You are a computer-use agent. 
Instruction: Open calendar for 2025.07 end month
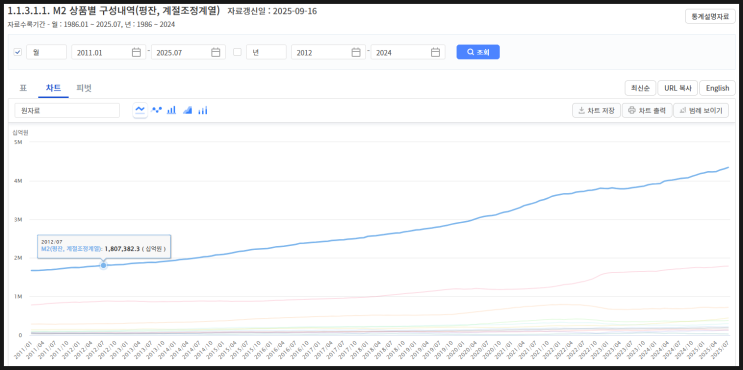[x=216, y=52]
